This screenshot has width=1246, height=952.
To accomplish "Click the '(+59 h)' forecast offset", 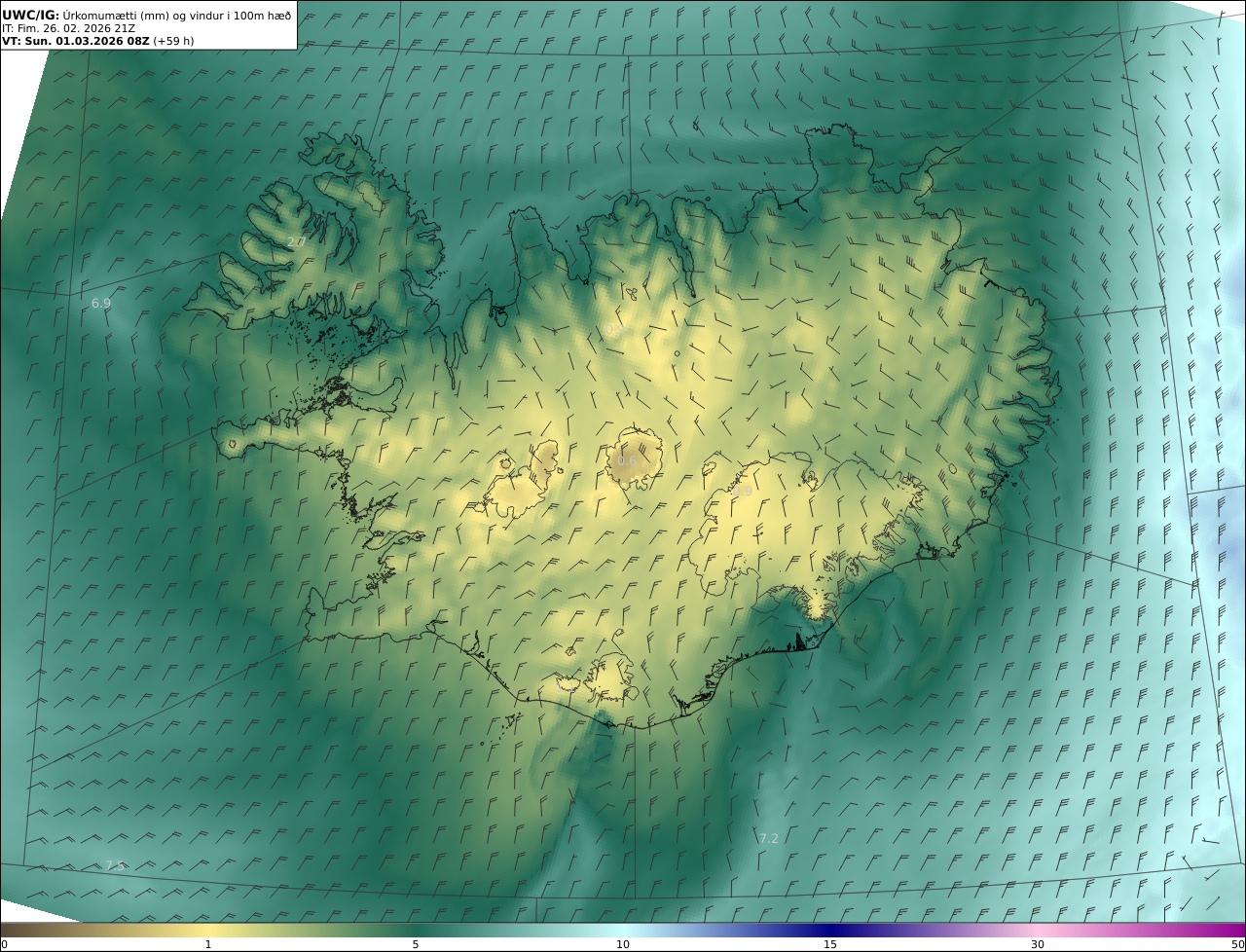I will [x=174, y=41].
